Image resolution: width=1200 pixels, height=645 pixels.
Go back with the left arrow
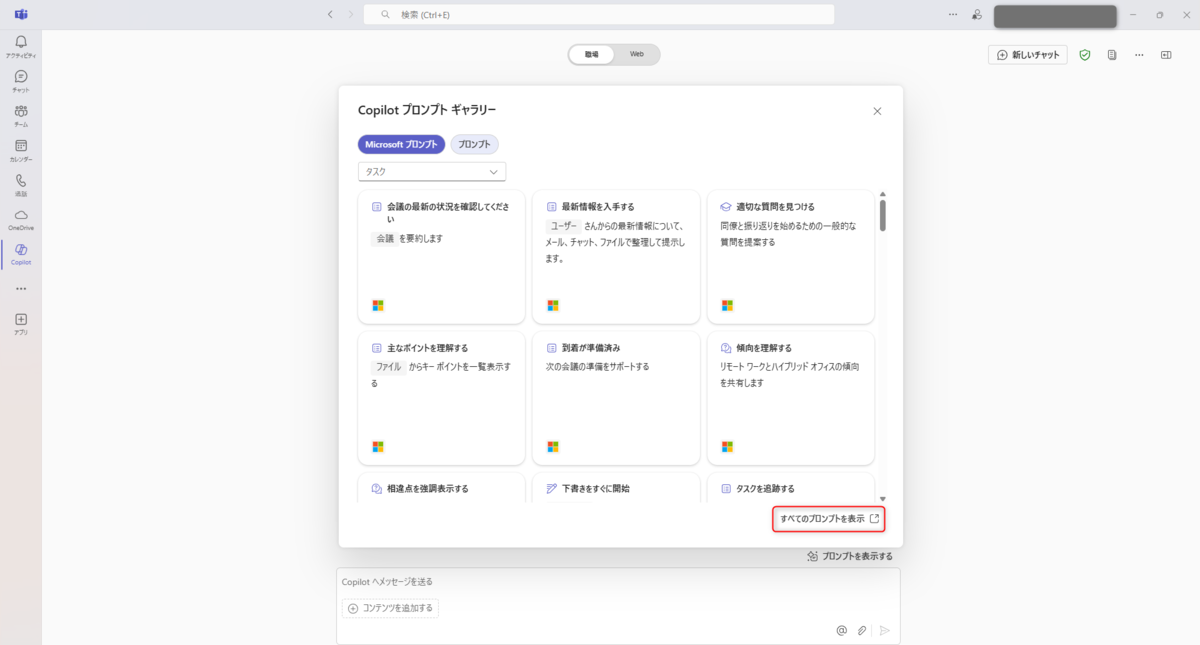click(x=330, y=14)
